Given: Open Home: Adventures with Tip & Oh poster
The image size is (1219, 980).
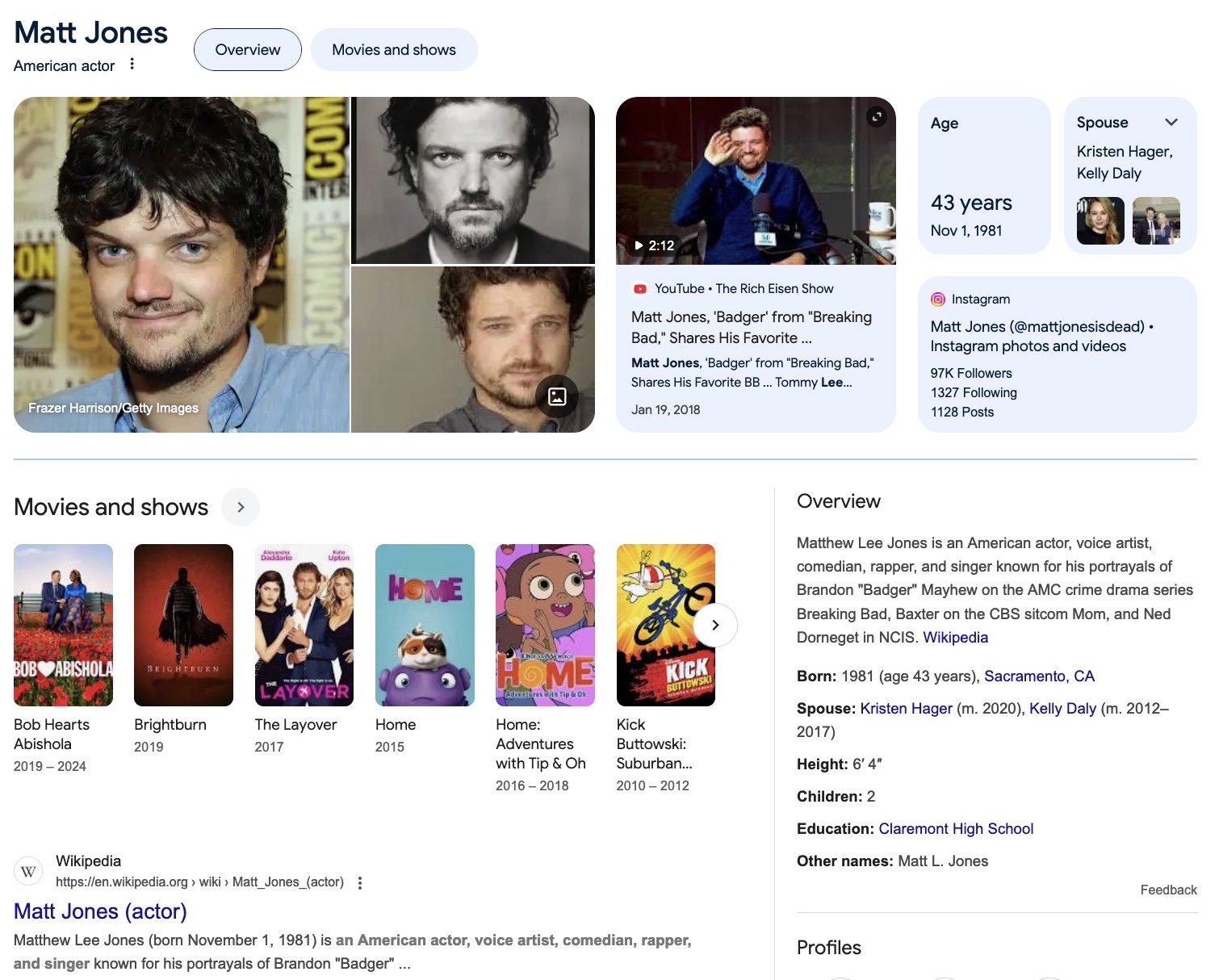Looking at the screenshot, I should point(545,625).
